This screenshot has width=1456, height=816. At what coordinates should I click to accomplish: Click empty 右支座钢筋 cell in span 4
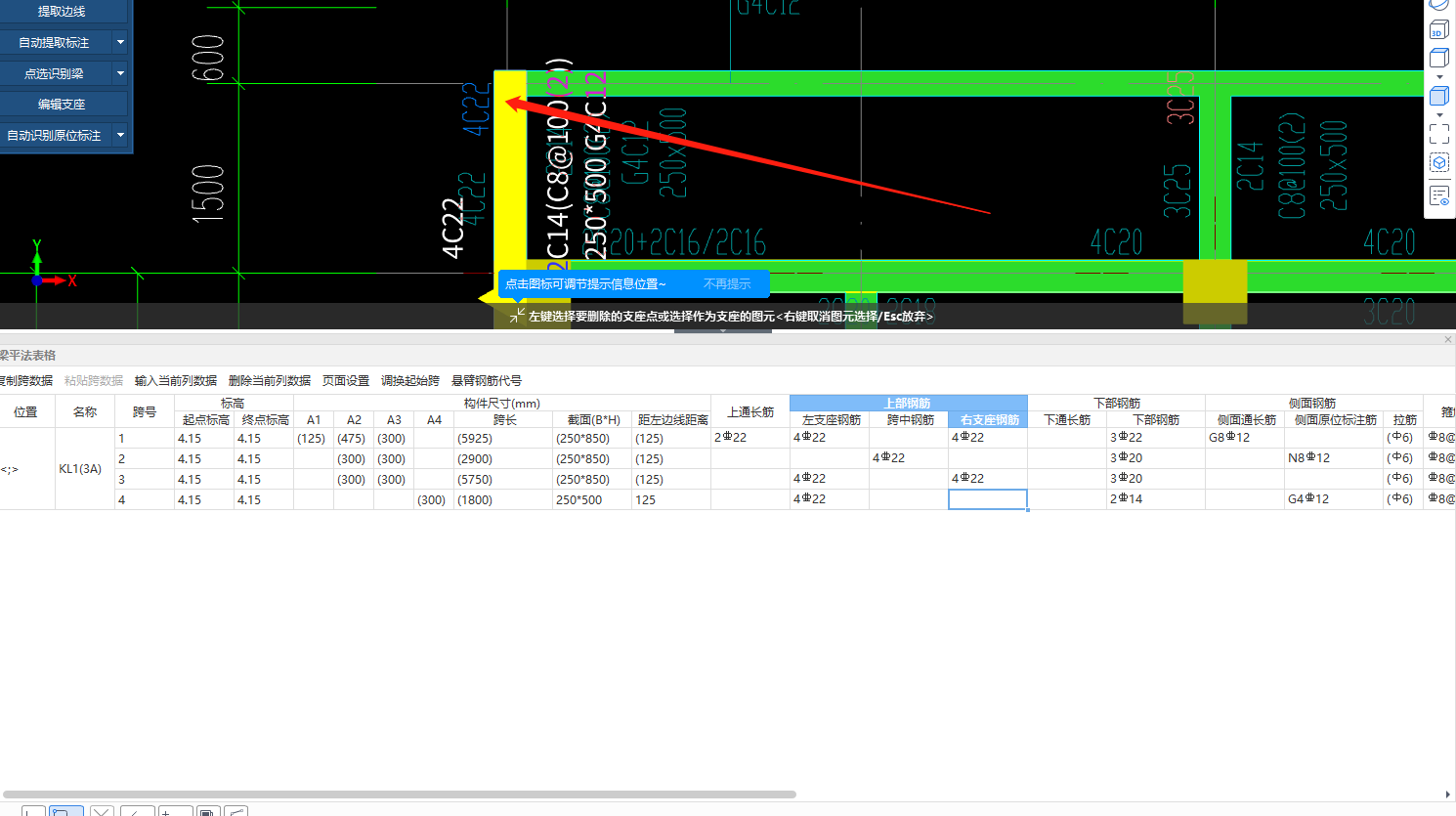coord(988,499)
